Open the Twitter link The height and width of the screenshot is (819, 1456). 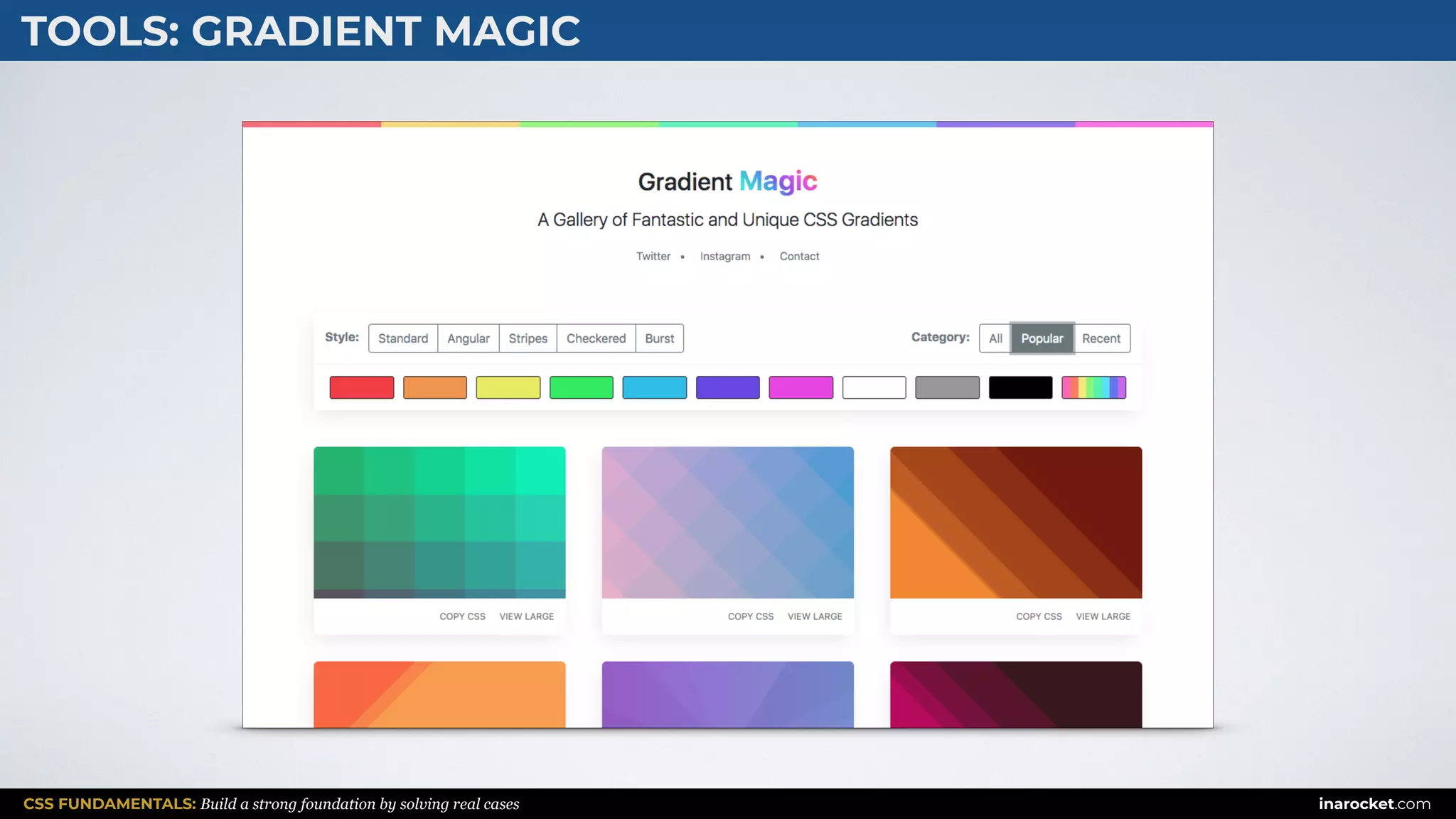(653, 256)
